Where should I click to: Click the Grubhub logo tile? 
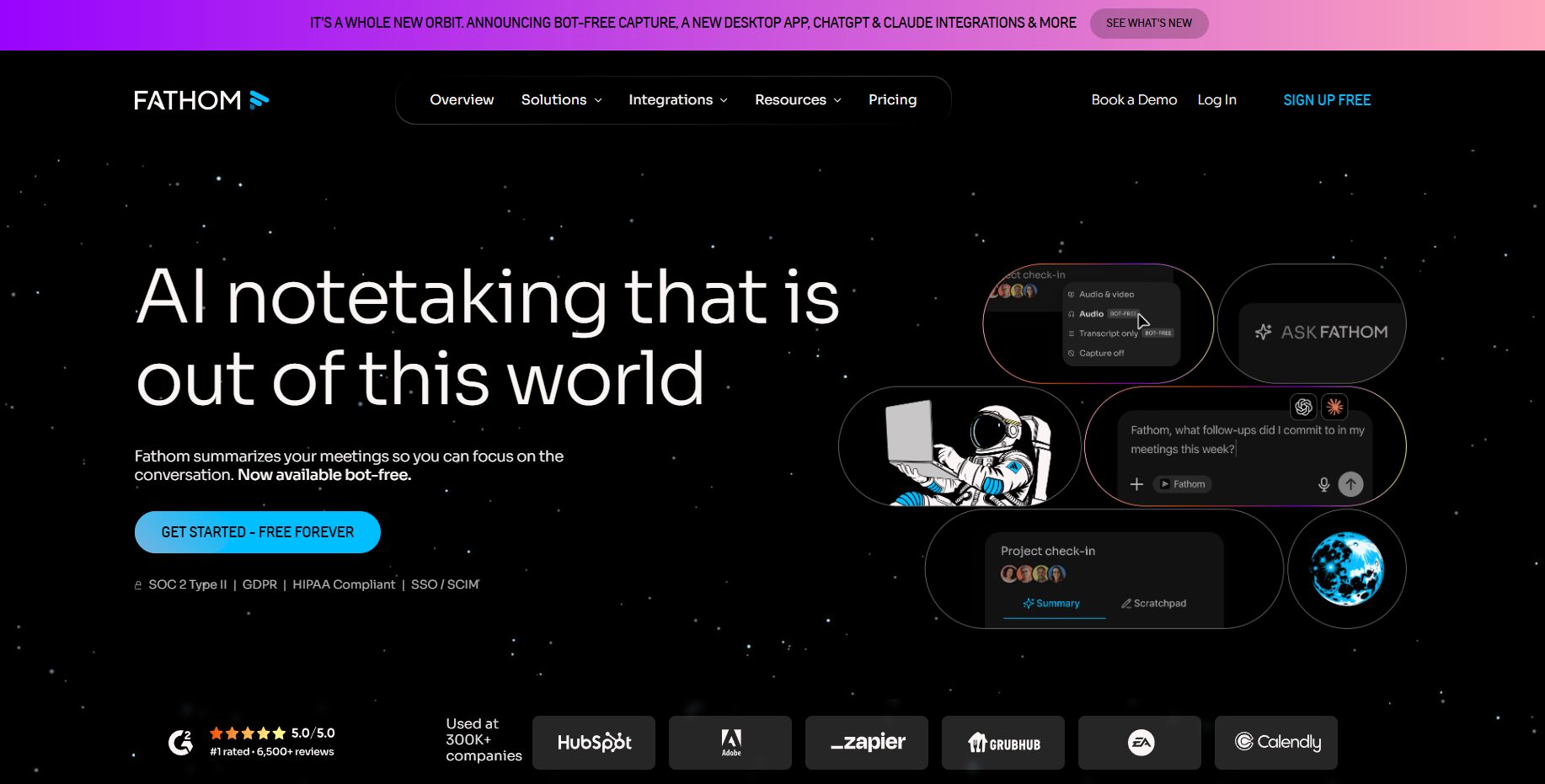coord(1003,743)
